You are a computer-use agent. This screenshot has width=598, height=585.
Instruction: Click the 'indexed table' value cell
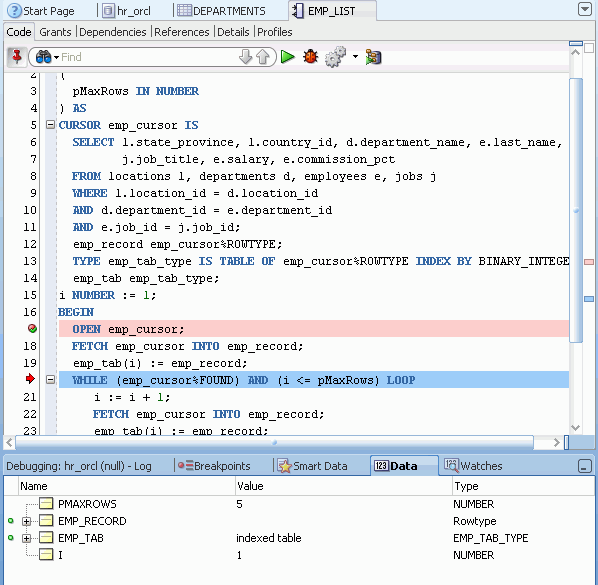(x=269, y=538)
